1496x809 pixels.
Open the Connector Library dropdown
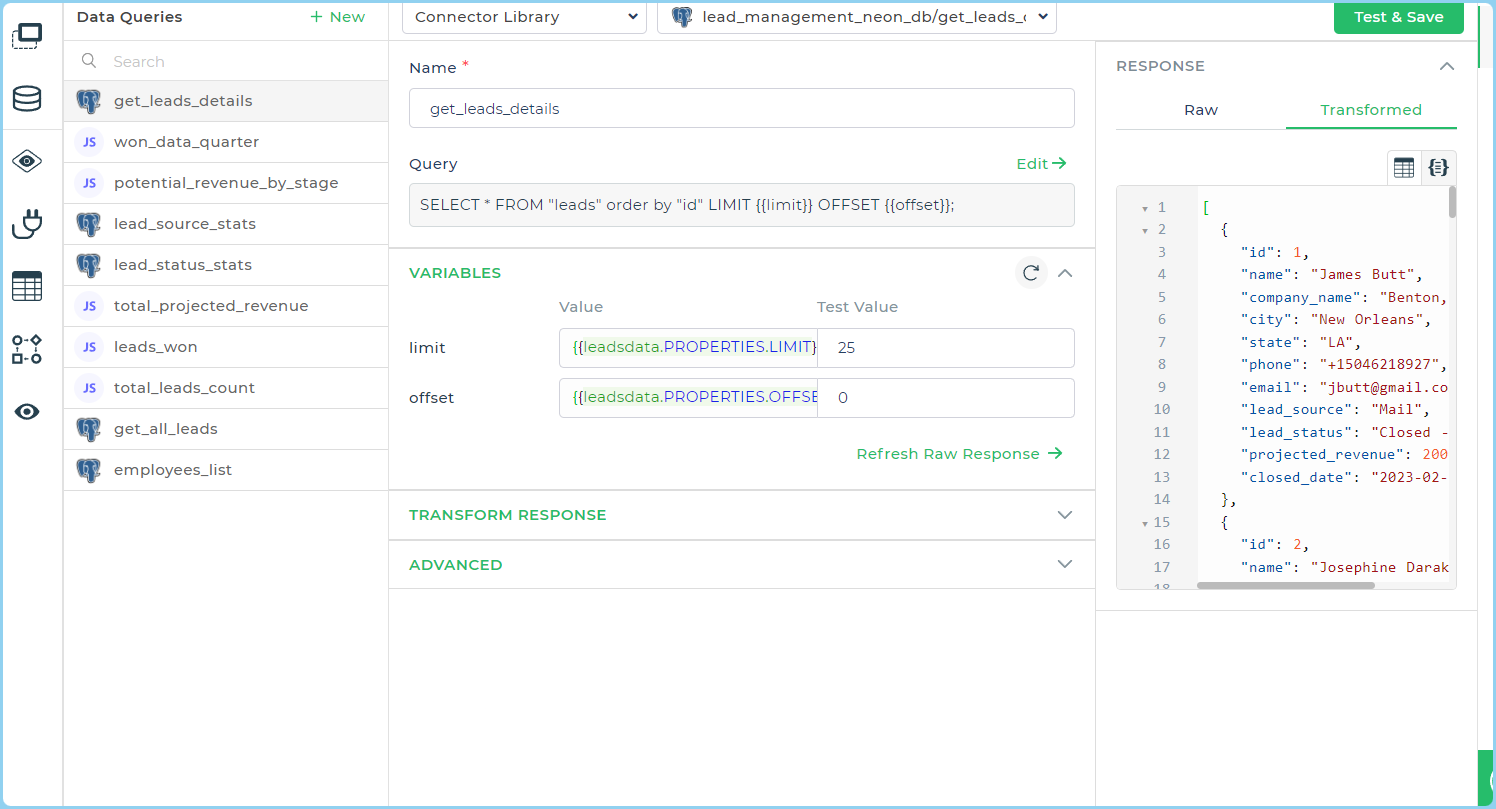524,17
